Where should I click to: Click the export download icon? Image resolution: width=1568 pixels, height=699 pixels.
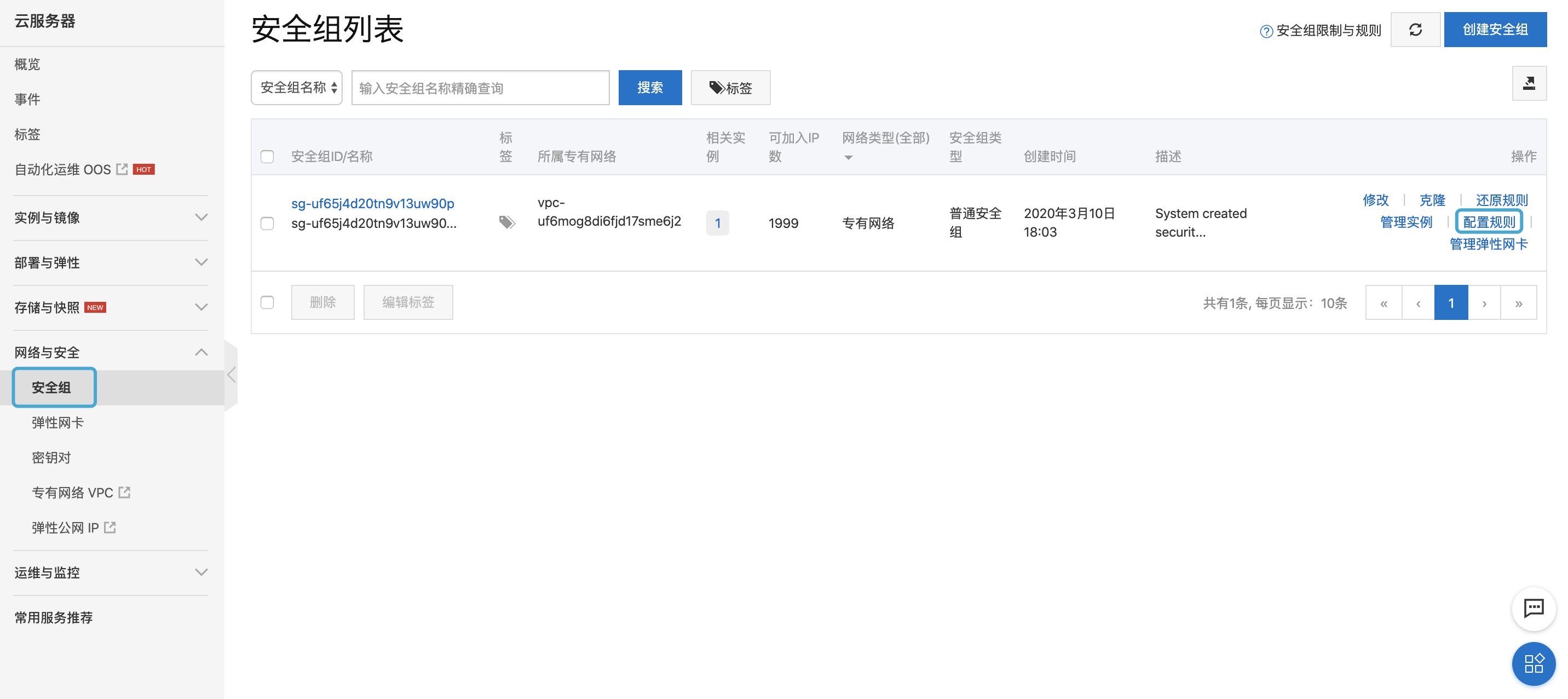click(x=1529, y=83)
